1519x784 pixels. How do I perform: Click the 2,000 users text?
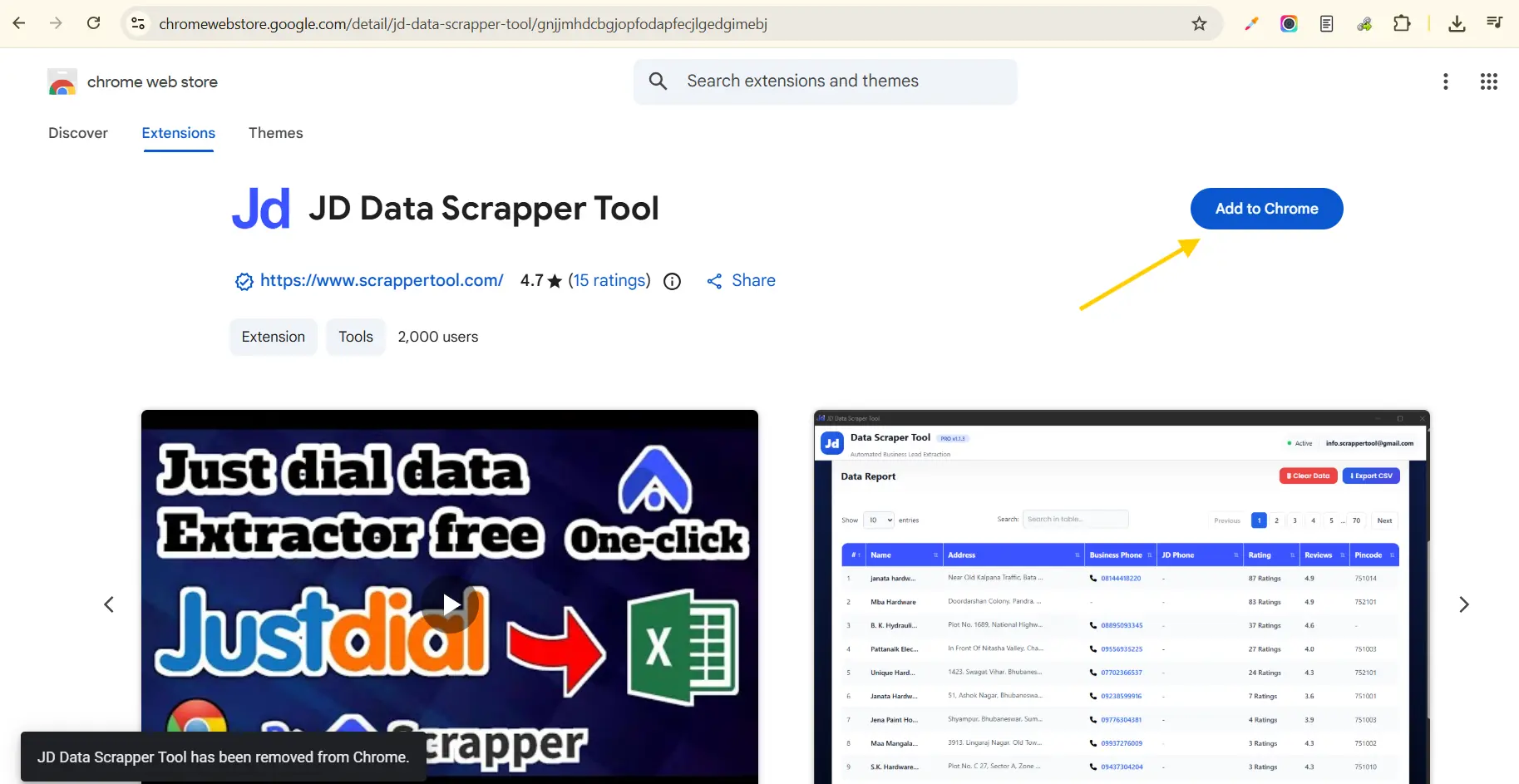point(438,337)
